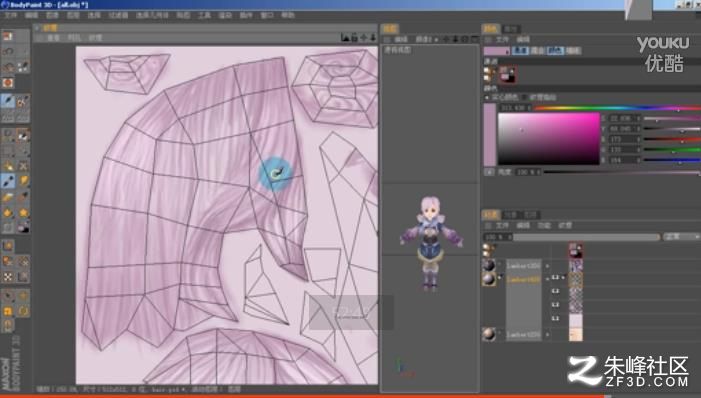Click the brightness icon below the color field
The image size is (701, 398).
click(489, 172)
